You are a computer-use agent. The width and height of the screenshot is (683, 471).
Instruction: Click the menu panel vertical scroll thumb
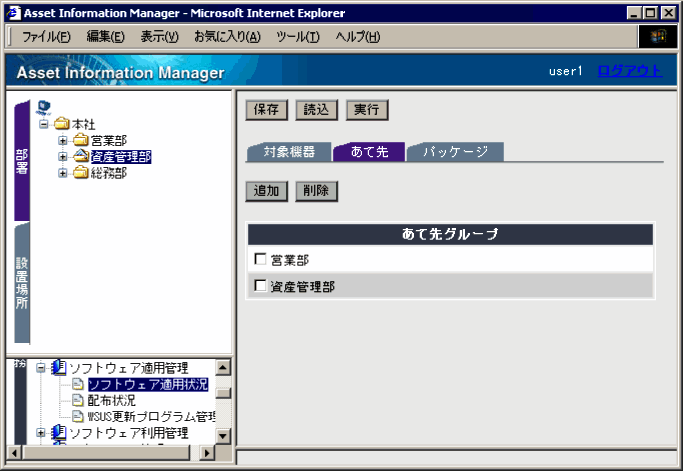pos(223,393)
